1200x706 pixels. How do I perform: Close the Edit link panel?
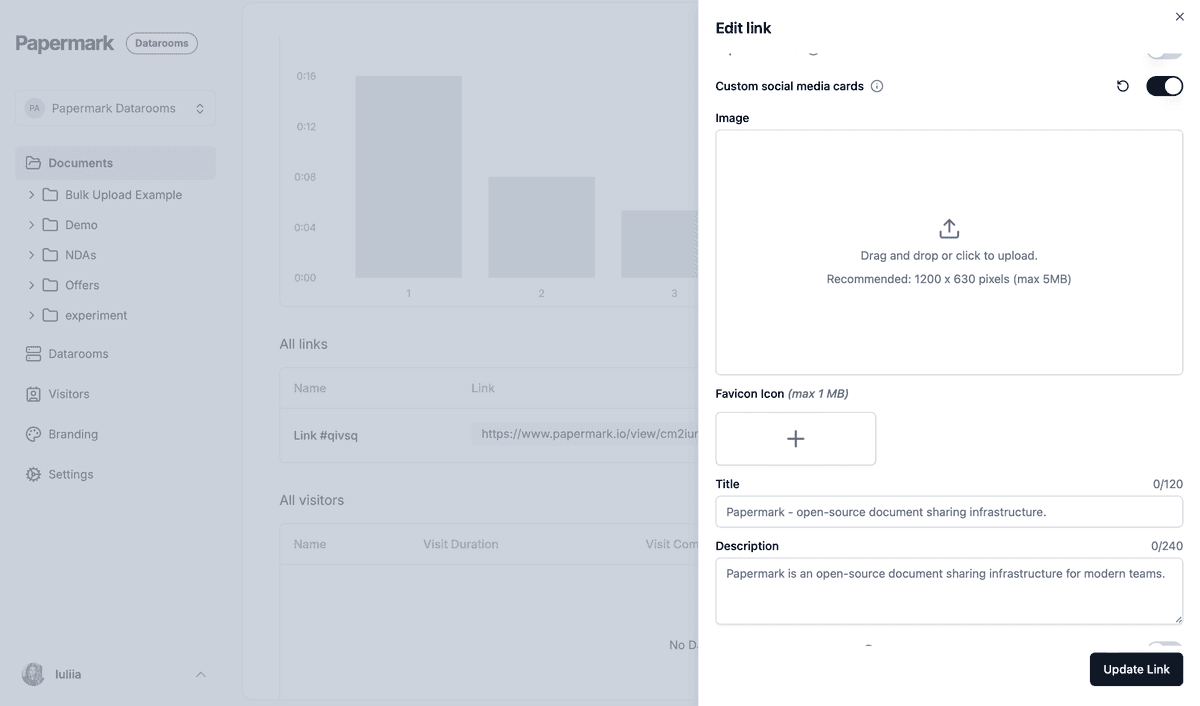click(1179, 17)
